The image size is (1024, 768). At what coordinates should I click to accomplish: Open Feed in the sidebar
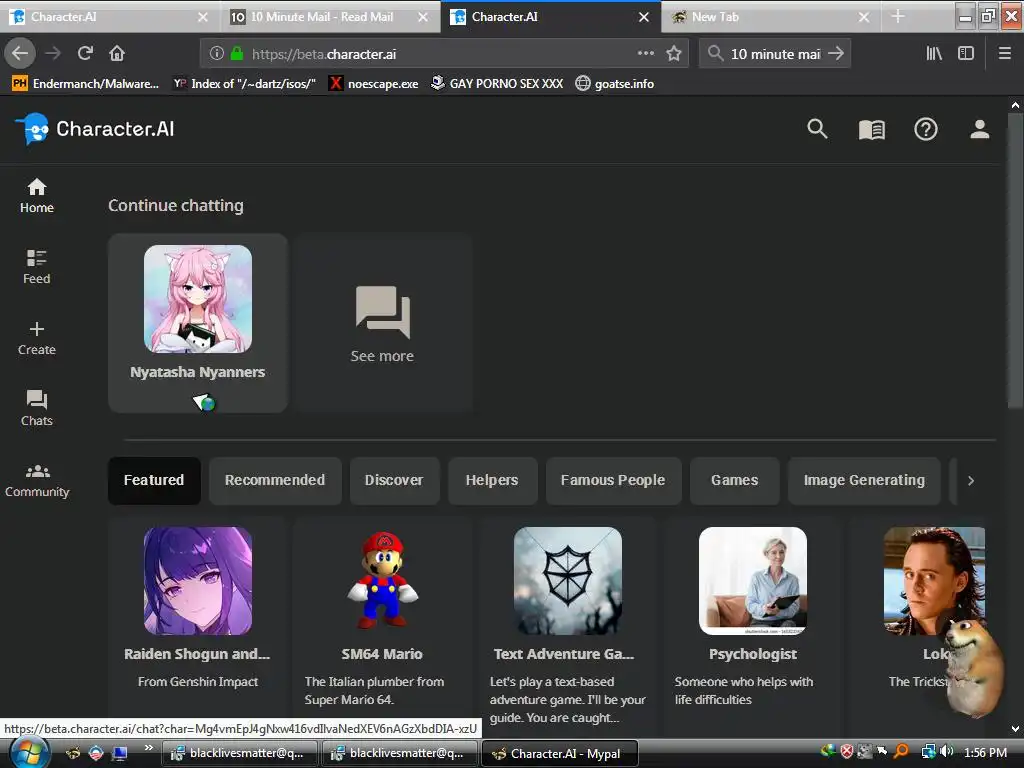[x=37, y=267]
